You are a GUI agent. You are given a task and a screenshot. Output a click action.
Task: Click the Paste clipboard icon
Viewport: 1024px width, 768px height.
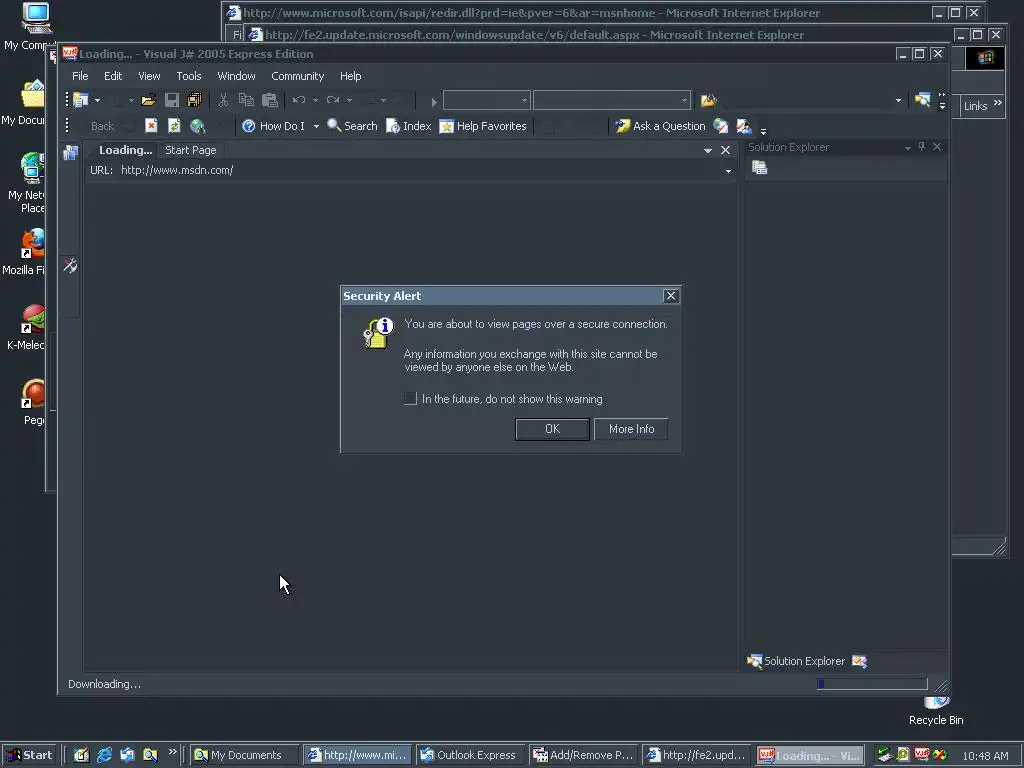[270, 100]
